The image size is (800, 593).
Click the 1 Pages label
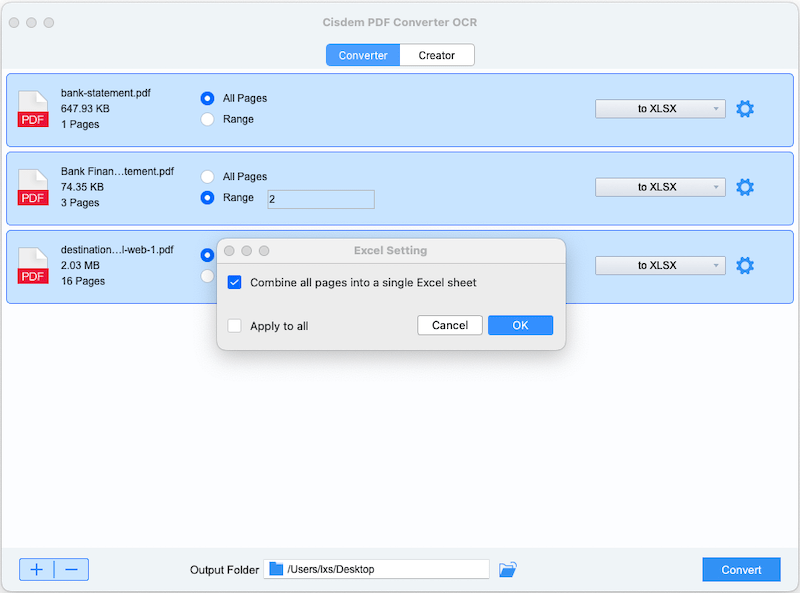[x=80, y=125]
